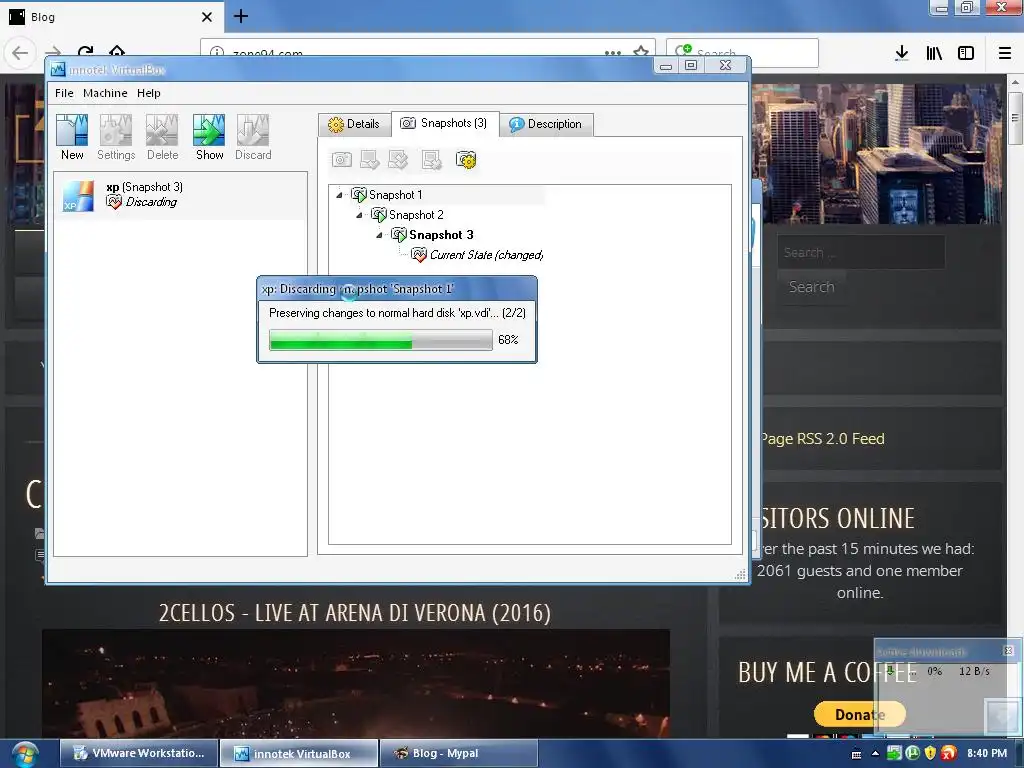Screen dimensions: 1024x768
Task: Open the Help menu
Action: point(149,93)
